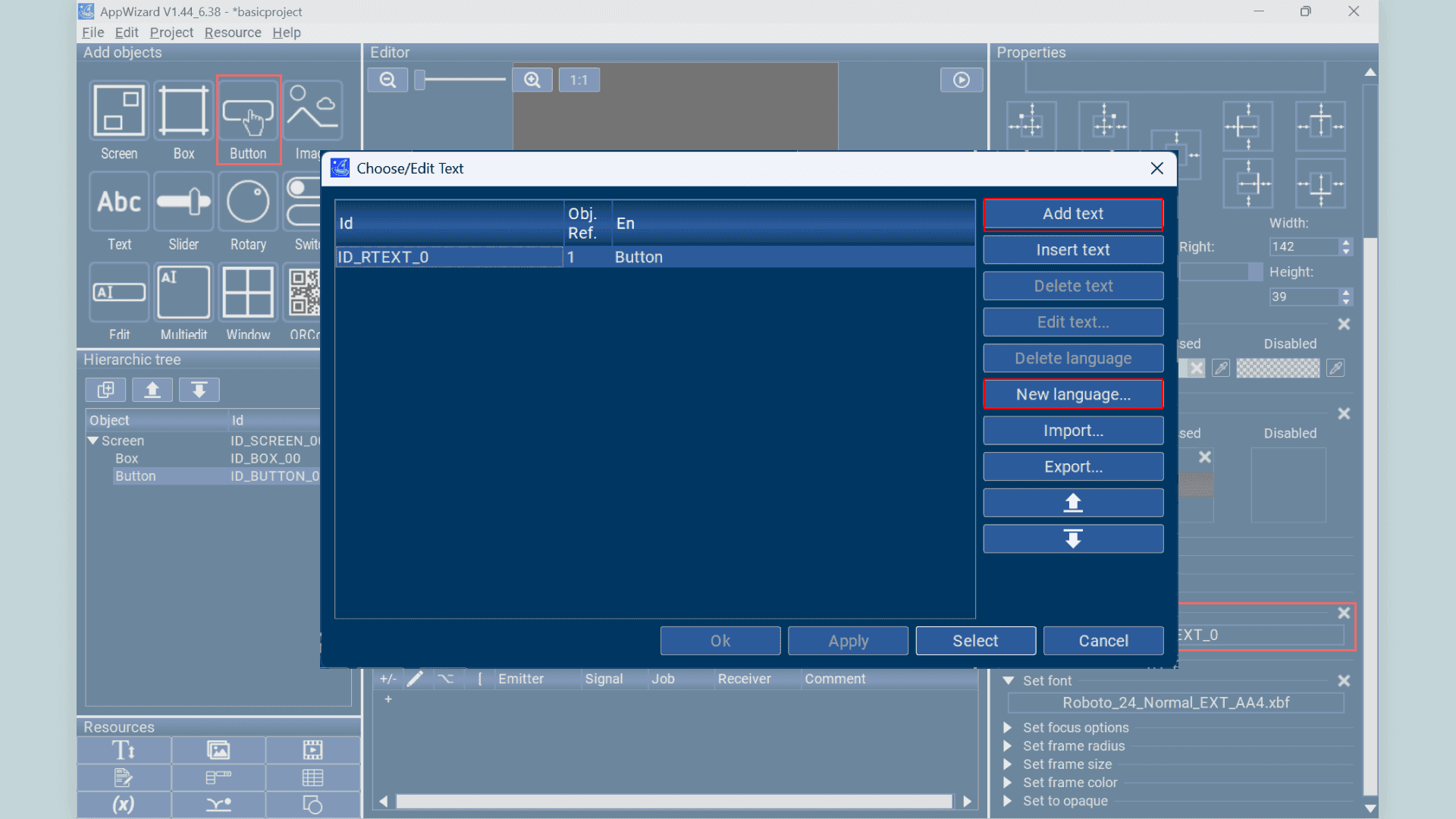Click the New language... button
Screen dimensions: 1456x819
1073,394
